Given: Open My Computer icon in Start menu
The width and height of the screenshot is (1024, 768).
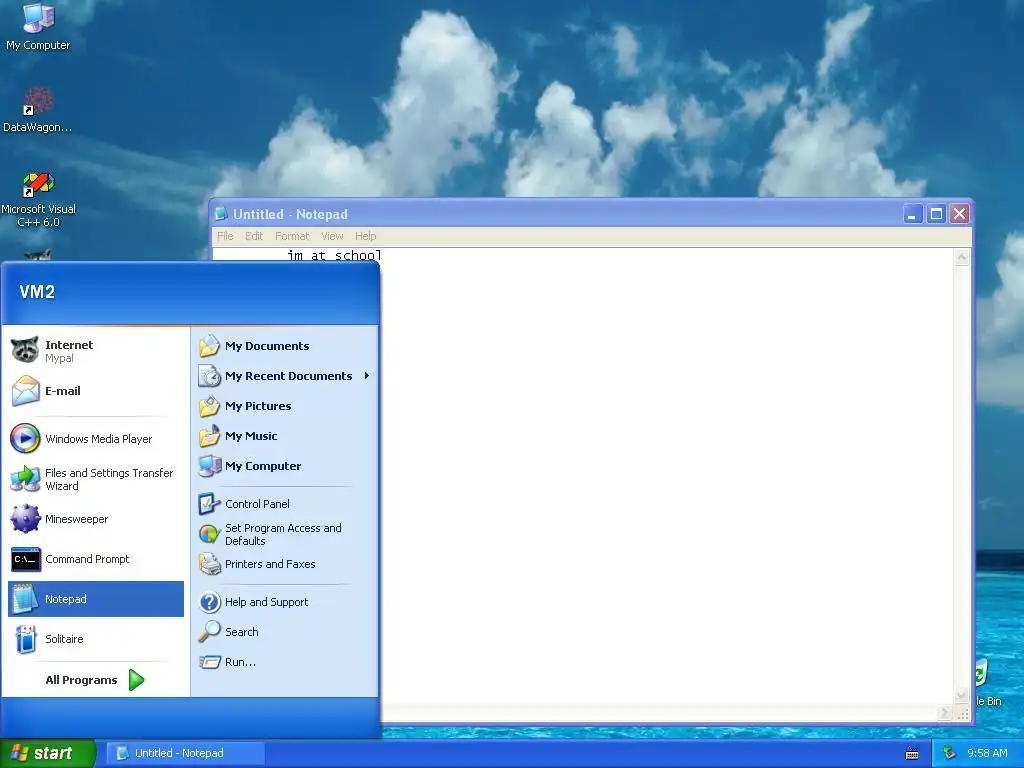Looking at the screenshot, I should (x=210, y=466).
